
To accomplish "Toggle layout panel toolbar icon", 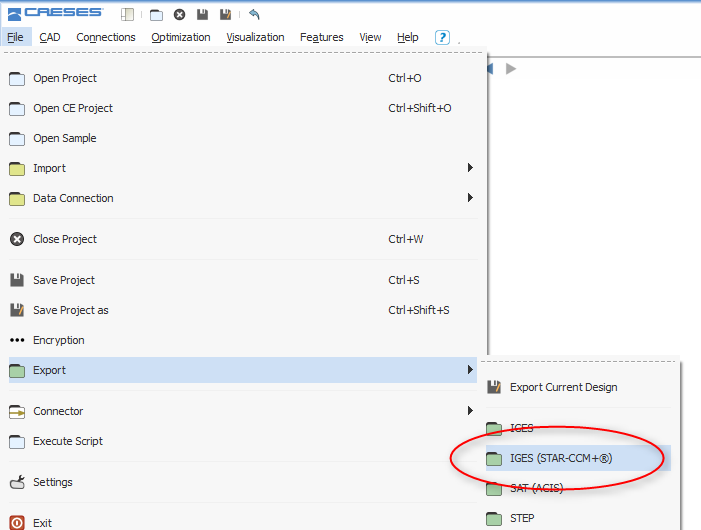I will click(x=127, y=15).
